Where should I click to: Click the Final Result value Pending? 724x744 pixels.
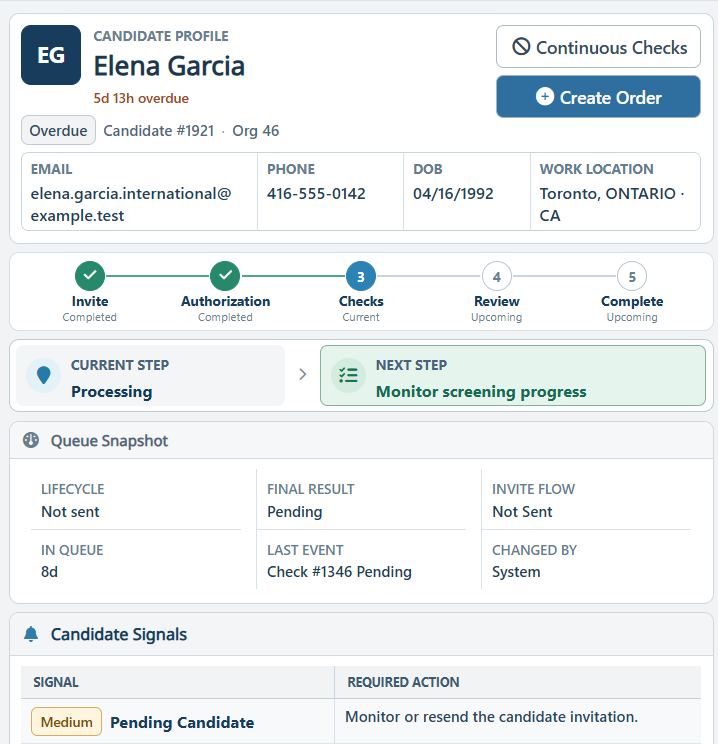coord(295,512)
